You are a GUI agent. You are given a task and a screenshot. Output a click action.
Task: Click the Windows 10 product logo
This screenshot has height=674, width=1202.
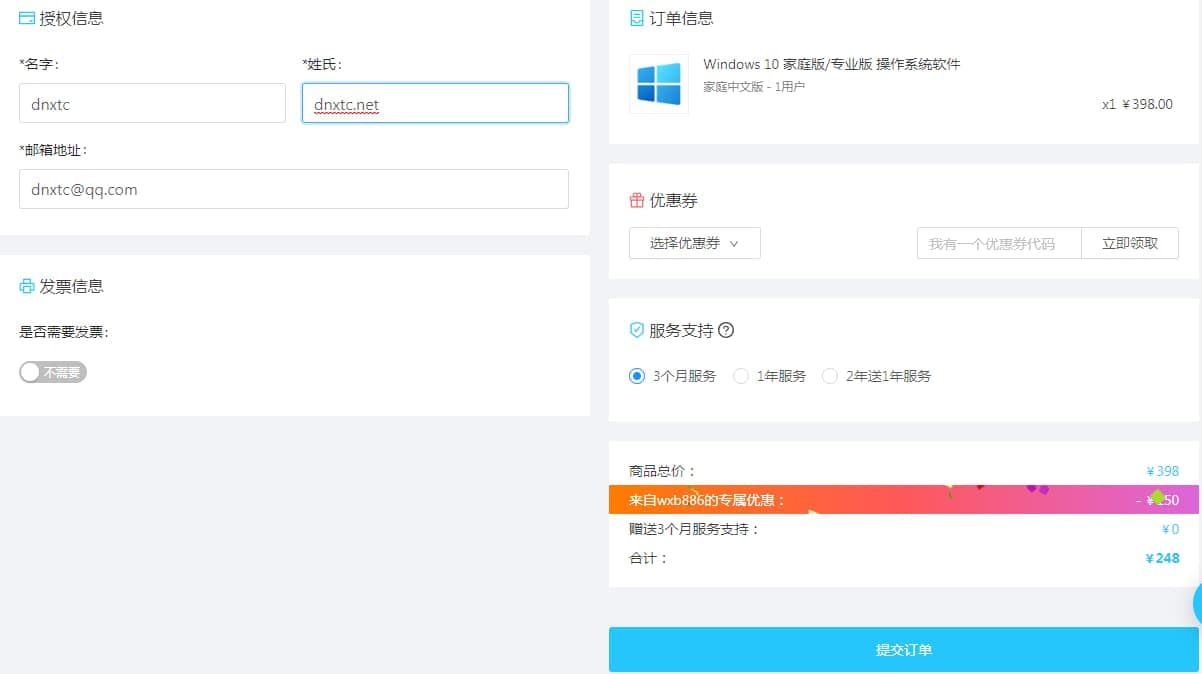click(658, 83)
